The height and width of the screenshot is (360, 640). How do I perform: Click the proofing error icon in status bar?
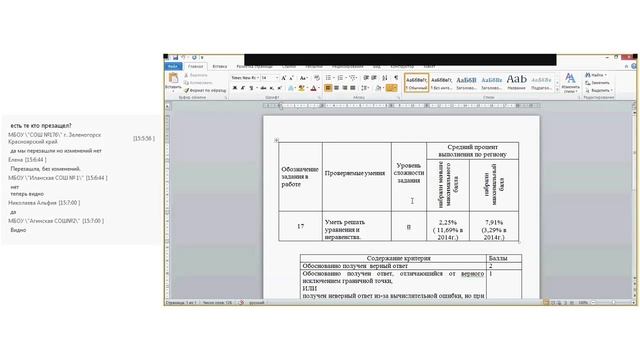(x=242, y=303)
